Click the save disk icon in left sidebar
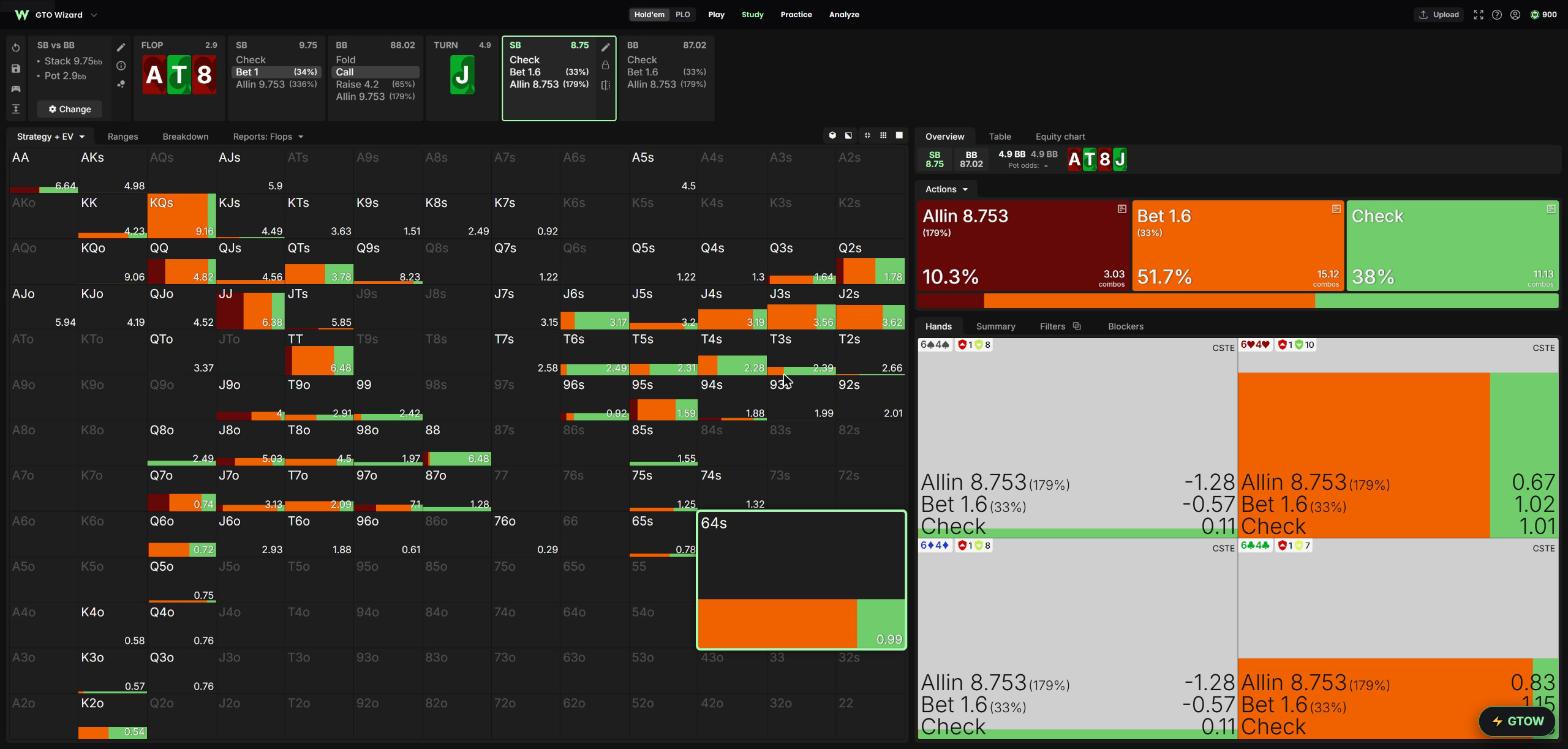1568x749 pixels. tap(16, 68)
